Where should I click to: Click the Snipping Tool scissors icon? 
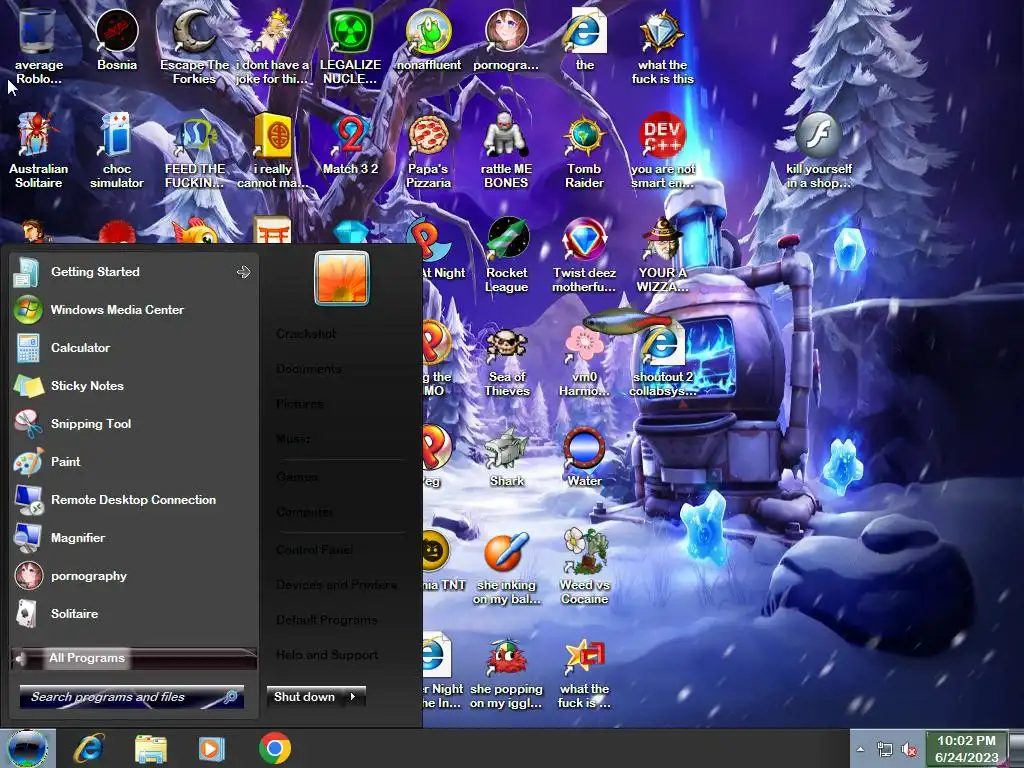click(x=28, y=423)
